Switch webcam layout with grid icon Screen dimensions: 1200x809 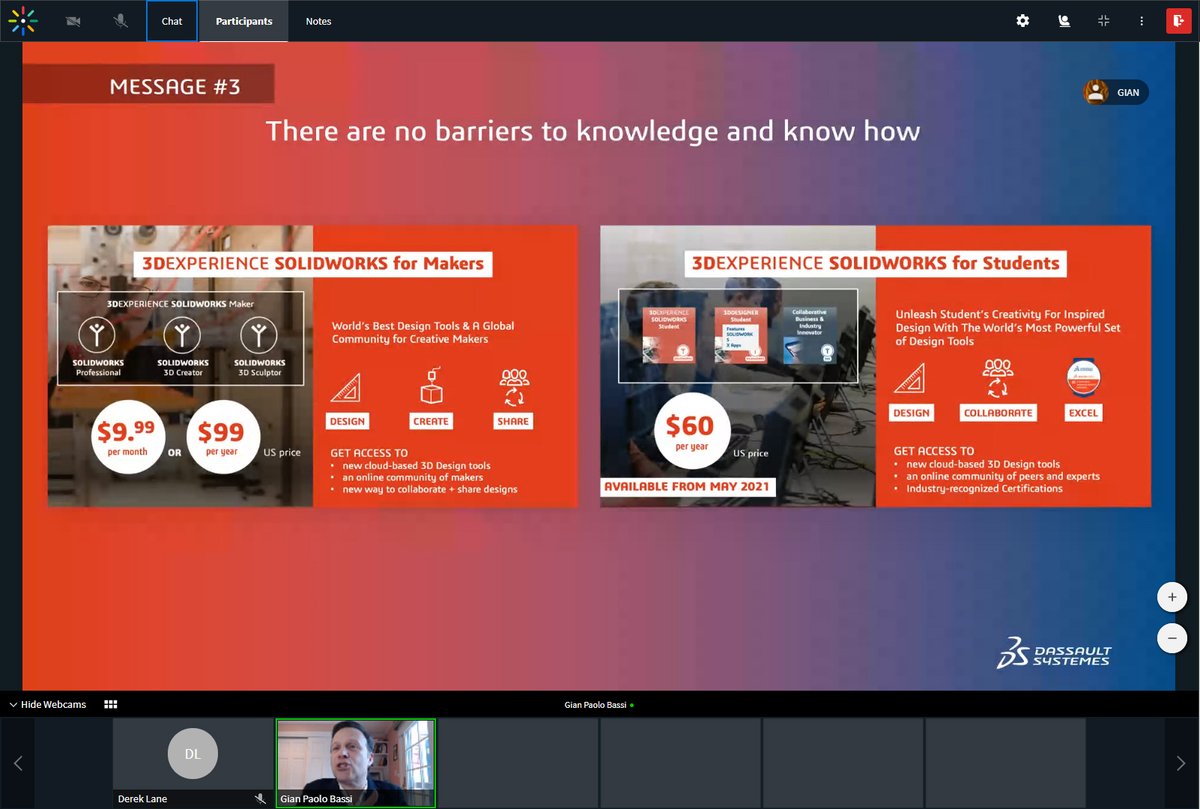(x=111, y=704)
